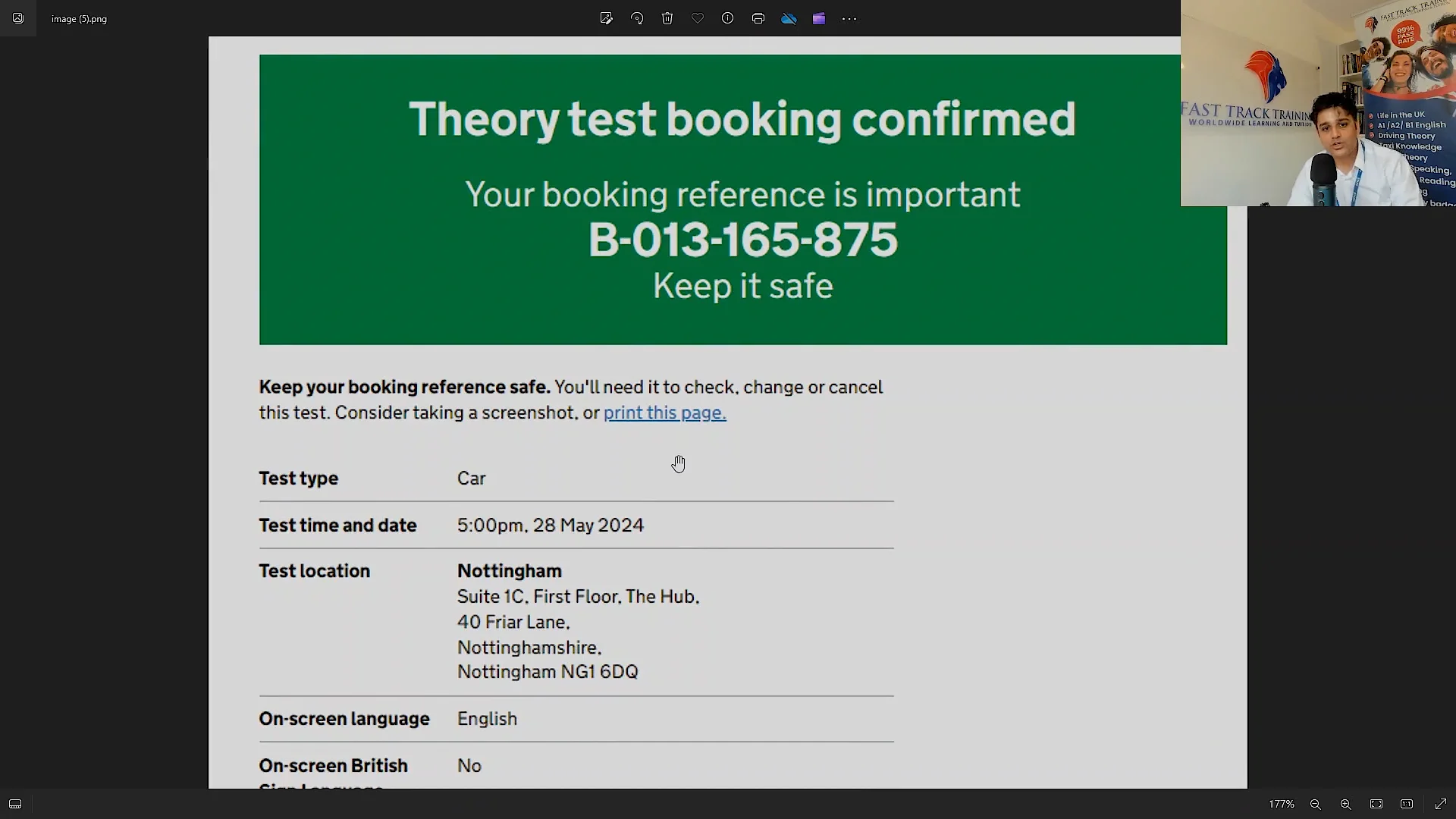Open the gallery thumbnail icon

(18, 18)
